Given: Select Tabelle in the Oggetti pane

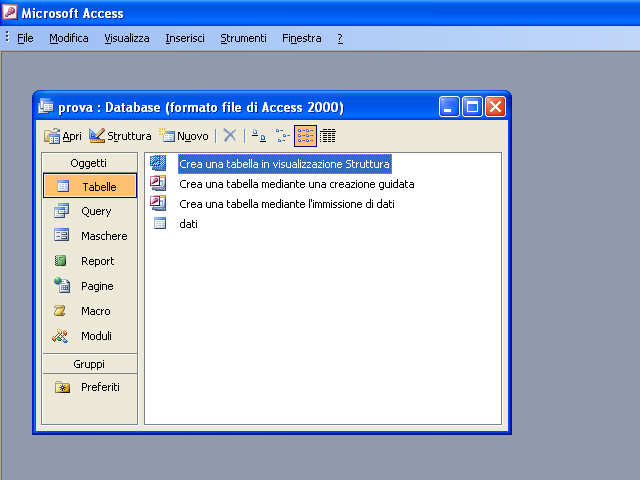Looking at the screenshot, I should click(x=90, y=186).
